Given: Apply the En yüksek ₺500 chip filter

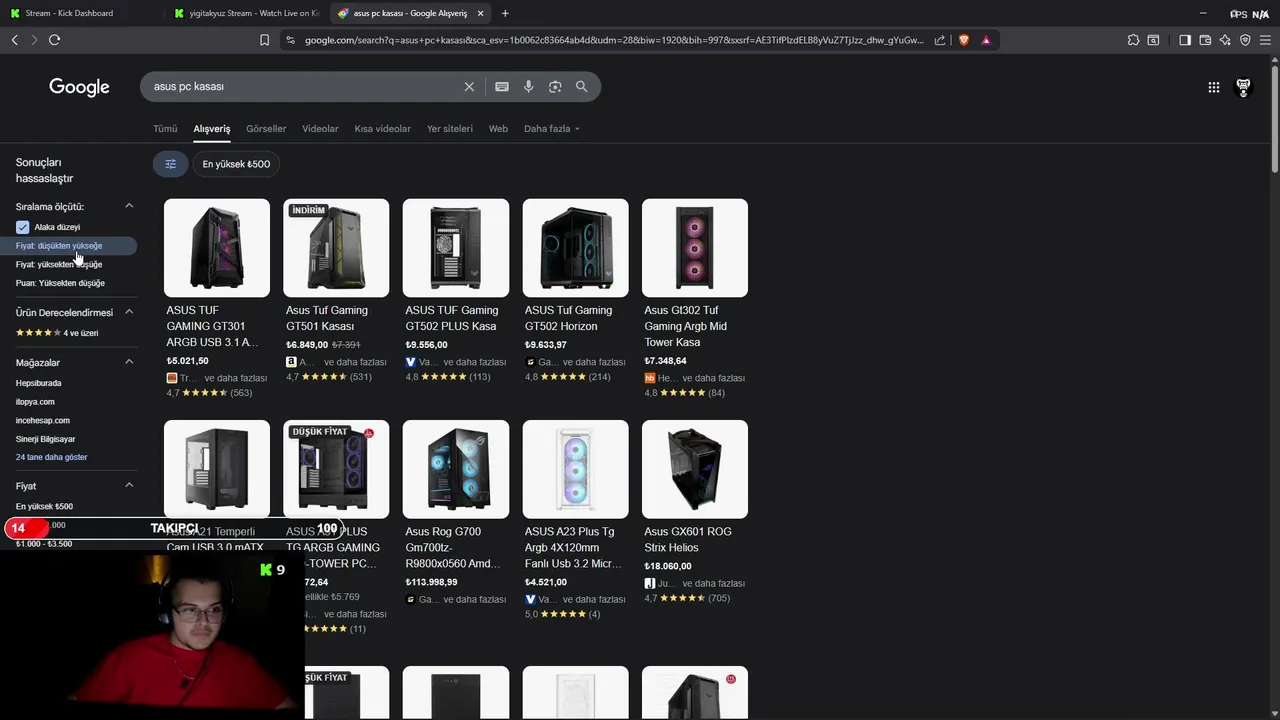Looking at the screenshot, I should tap(236, 164).
